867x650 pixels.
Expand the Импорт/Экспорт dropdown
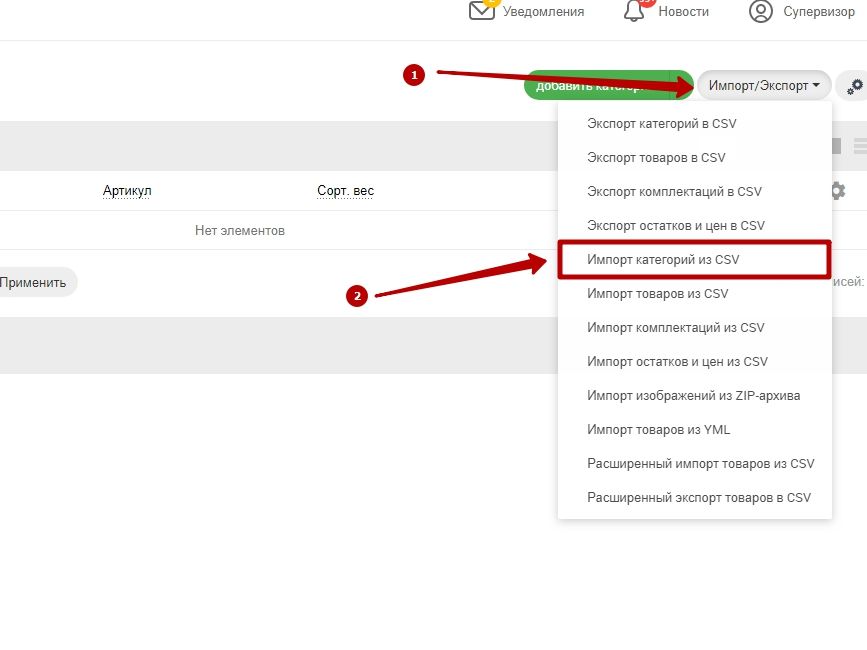[764, 86]
